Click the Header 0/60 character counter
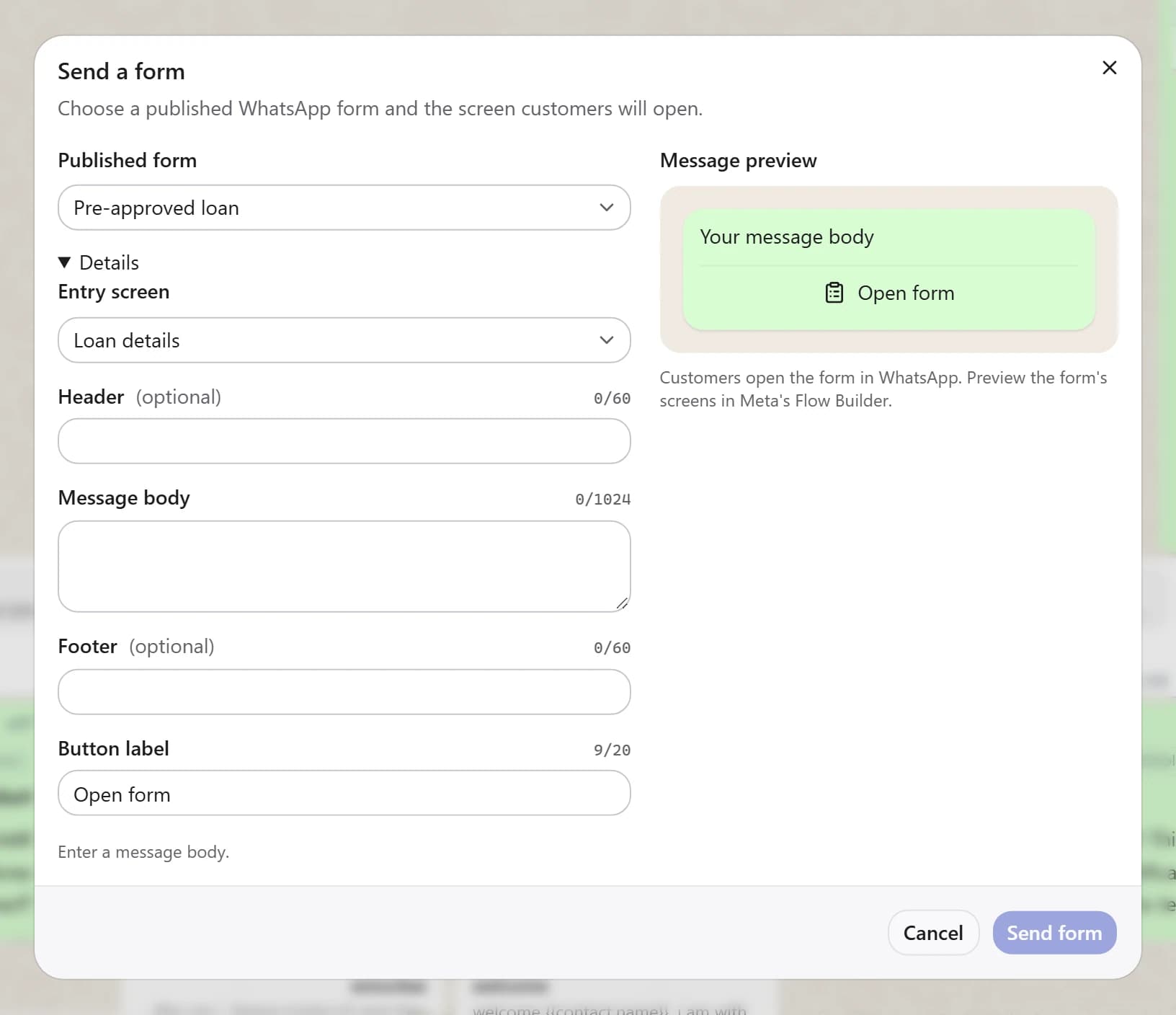 tap(612, 399)
